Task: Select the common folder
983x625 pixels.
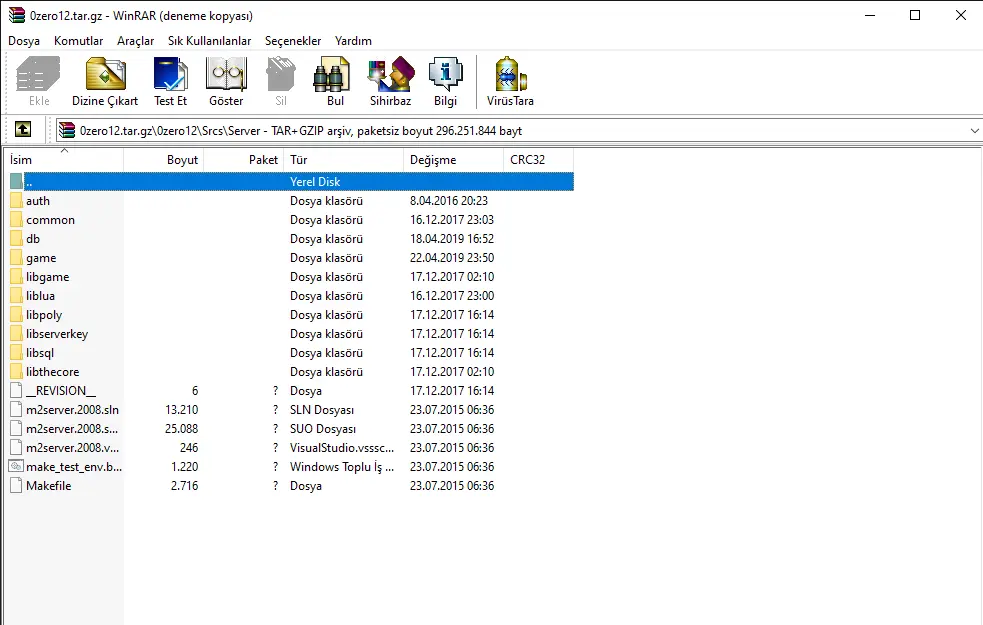Action: tap(50, 220)
